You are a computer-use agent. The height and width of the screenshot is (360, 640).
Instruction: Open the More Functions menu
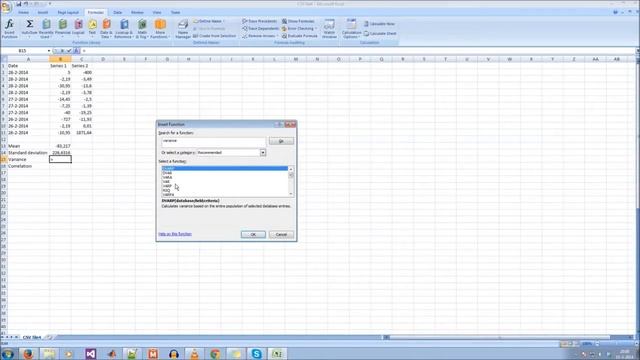click(x=160, y=29)
